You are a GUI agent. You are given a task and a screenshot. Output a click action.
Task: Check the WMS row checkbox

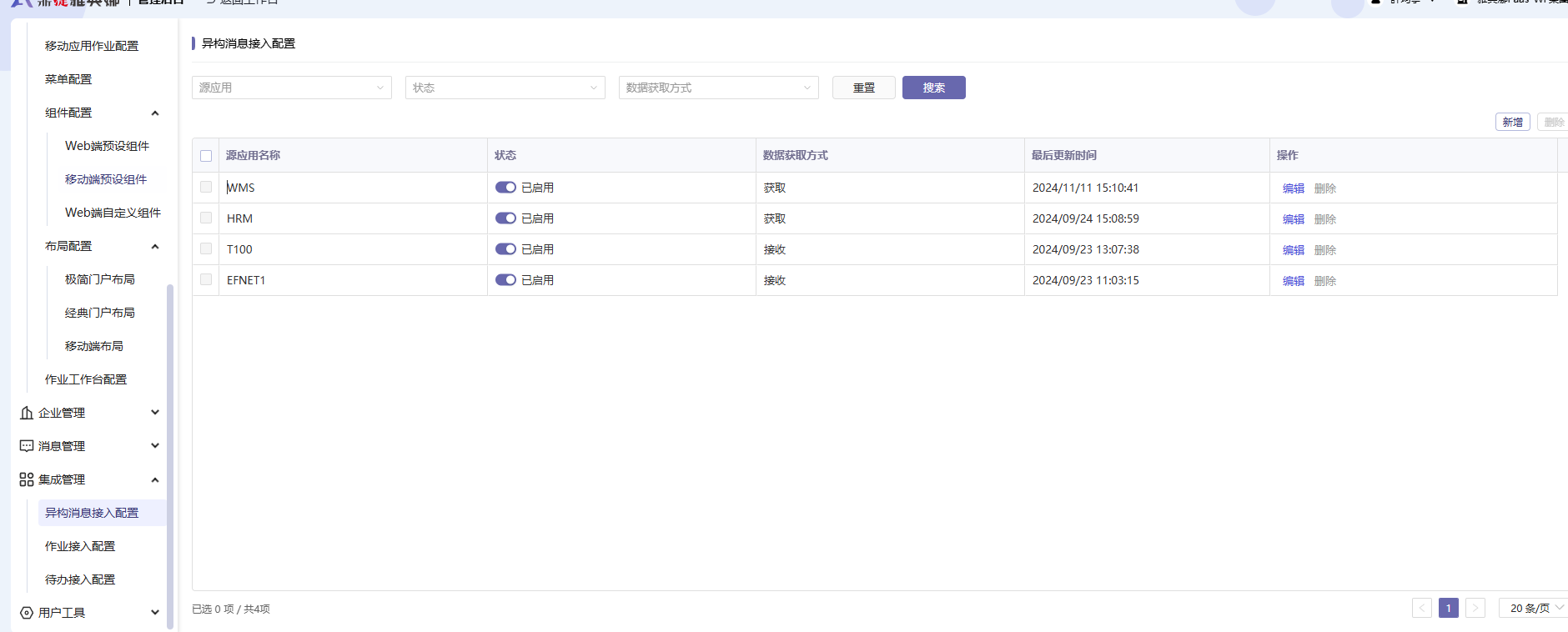[x=206, y=187]
